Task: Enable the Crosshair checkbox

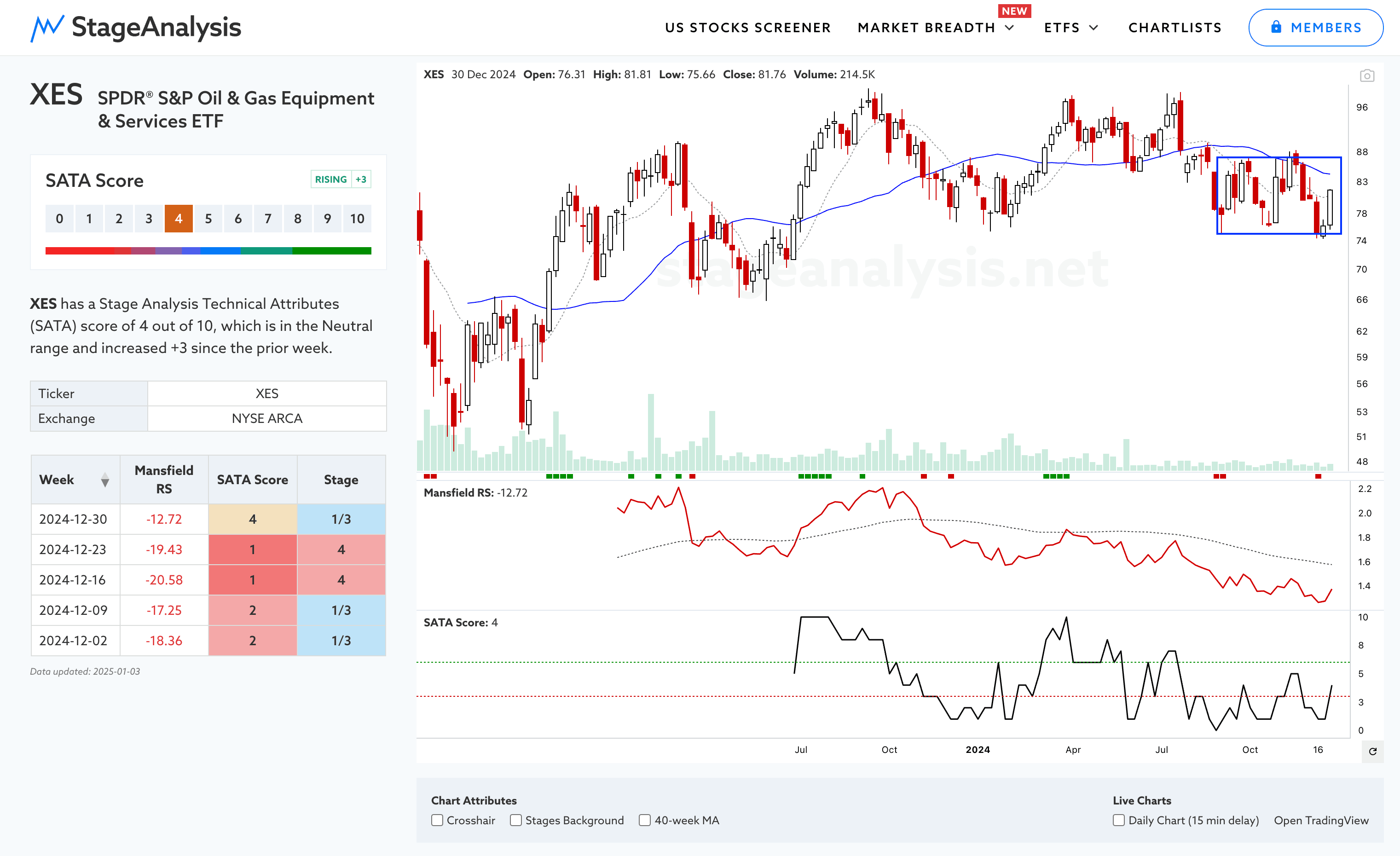Action: click(437, 820)
